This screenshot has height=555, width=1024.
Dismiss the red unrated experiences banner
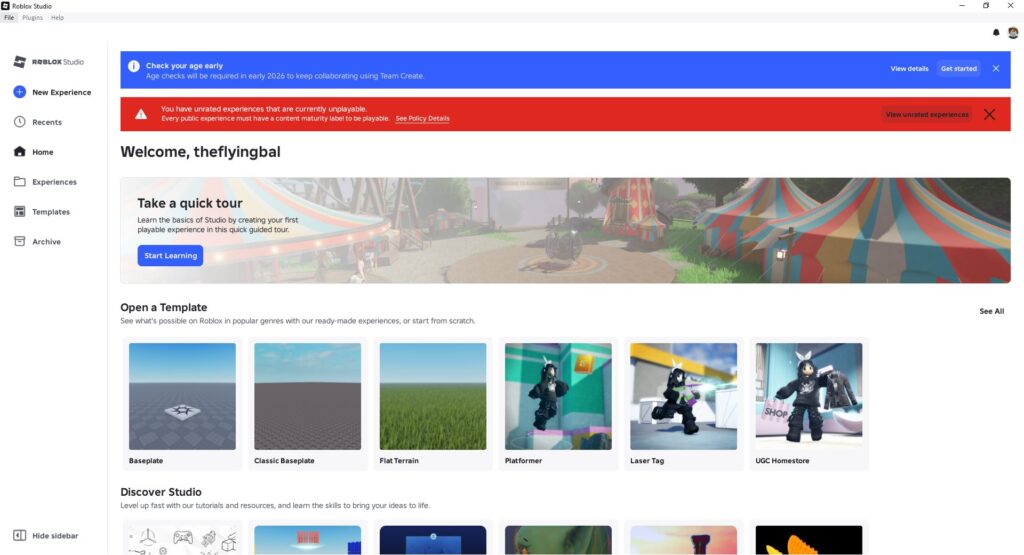tap(989, 114)
